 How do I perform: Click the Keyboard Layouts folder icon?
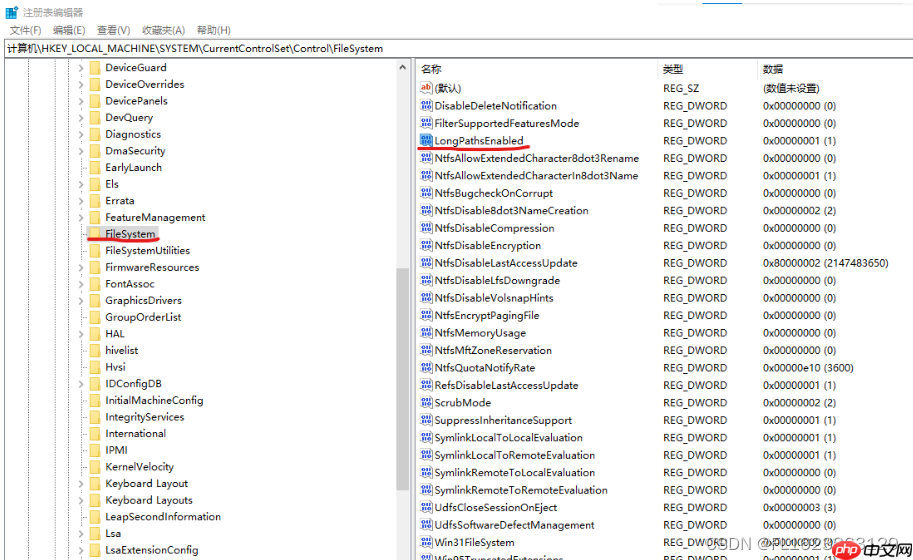pos(95,500)
